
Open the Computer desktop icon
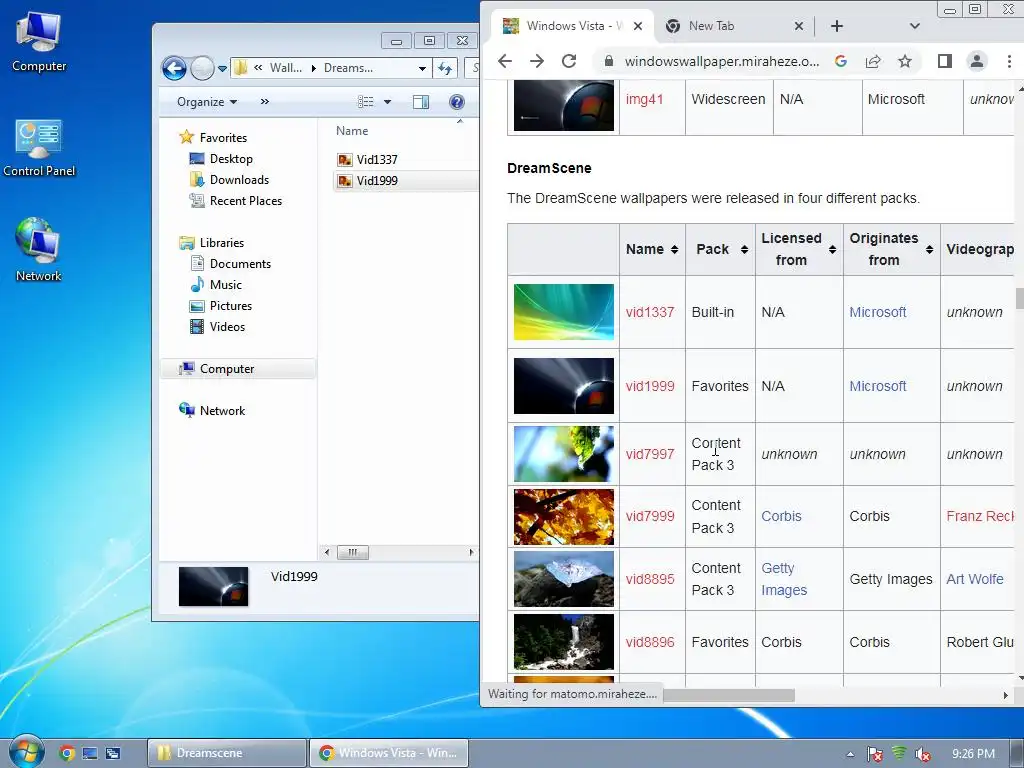[39, 42]
